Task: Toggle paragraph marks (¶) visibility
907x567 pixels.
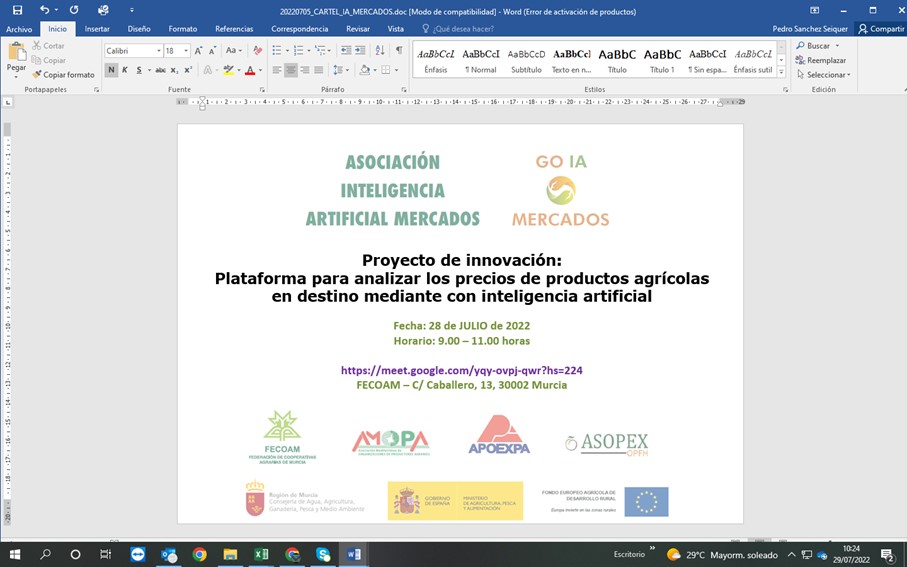Action: pyautogui.click(x=399, y=51)
